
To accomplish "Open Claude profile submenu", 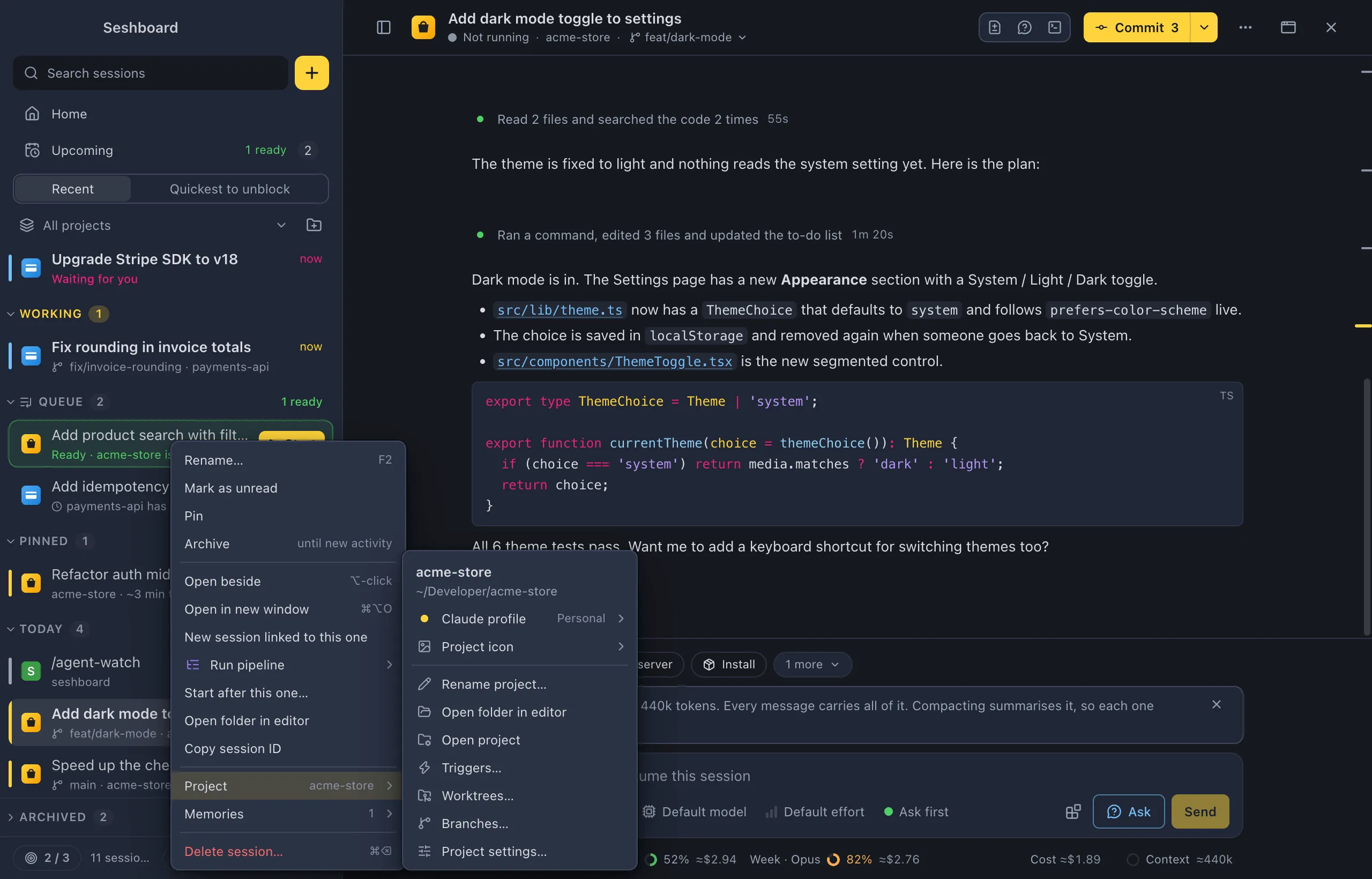I will [x=519, y=618].
